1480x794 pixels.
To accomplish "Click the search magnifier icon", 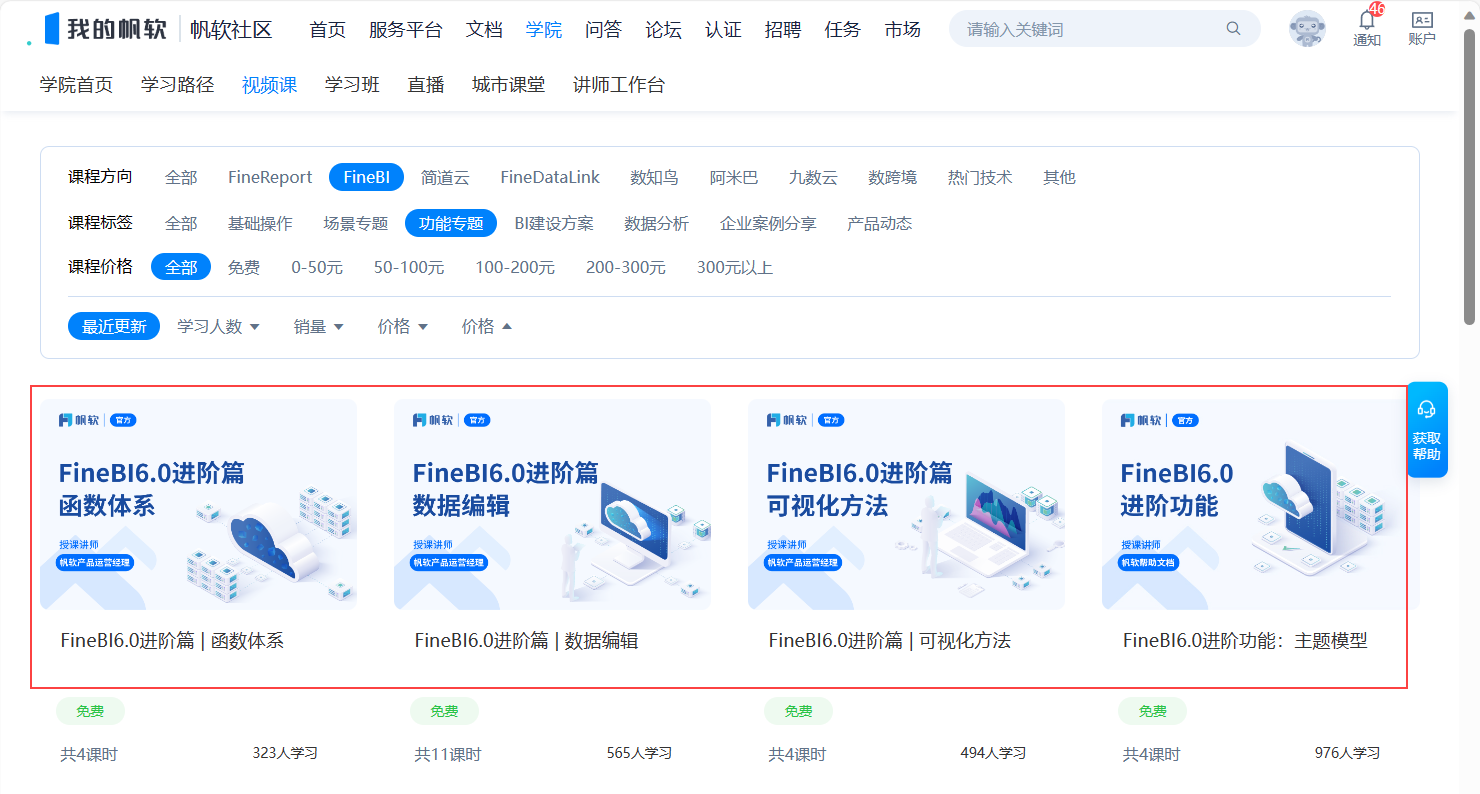I will tap(1233, 29).
